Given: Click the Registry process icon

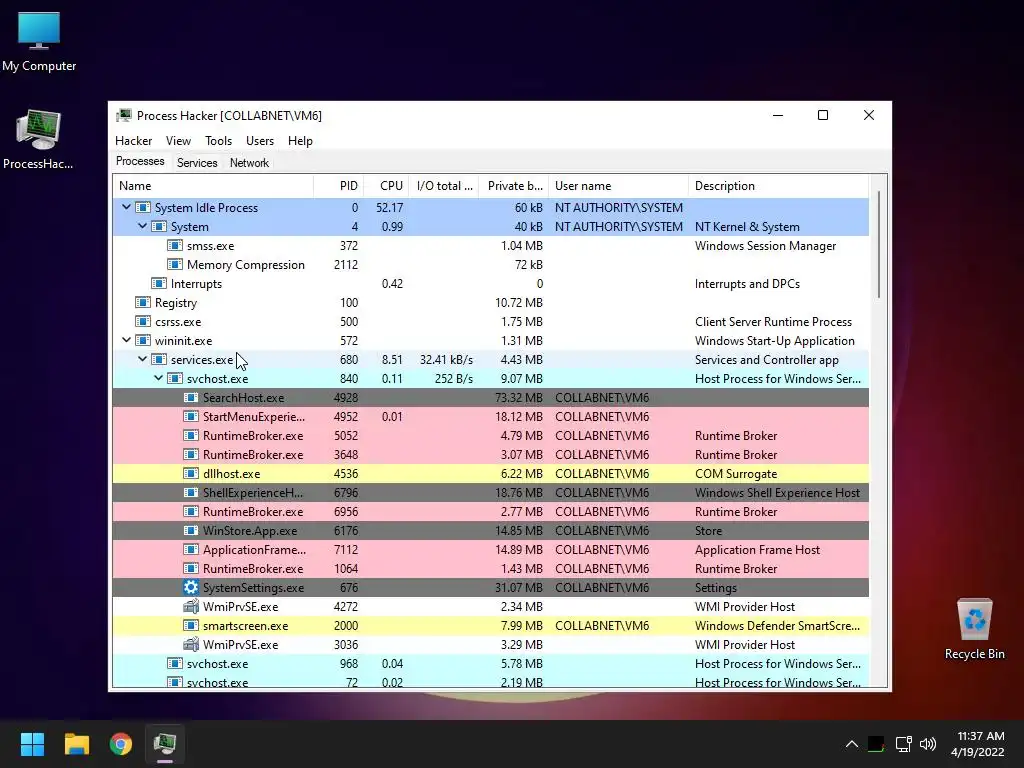Looking at the screenshot, I should point(142,302).
